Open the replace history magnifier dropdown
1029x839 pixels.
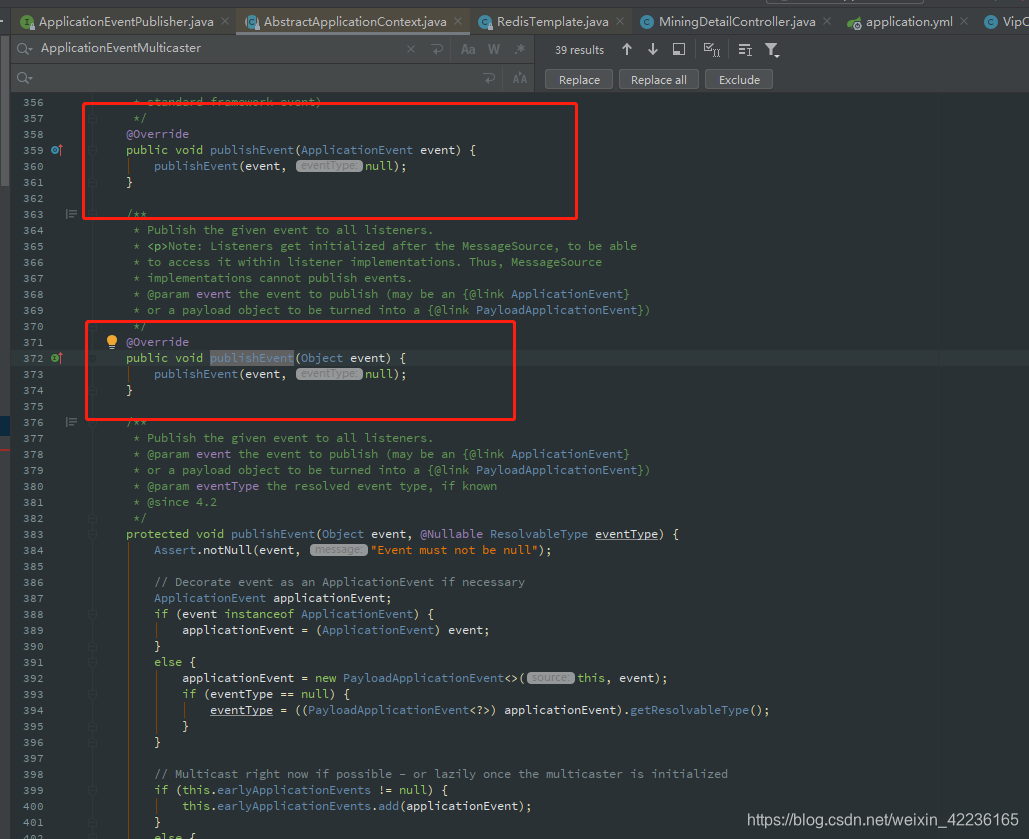coord(24,78)
